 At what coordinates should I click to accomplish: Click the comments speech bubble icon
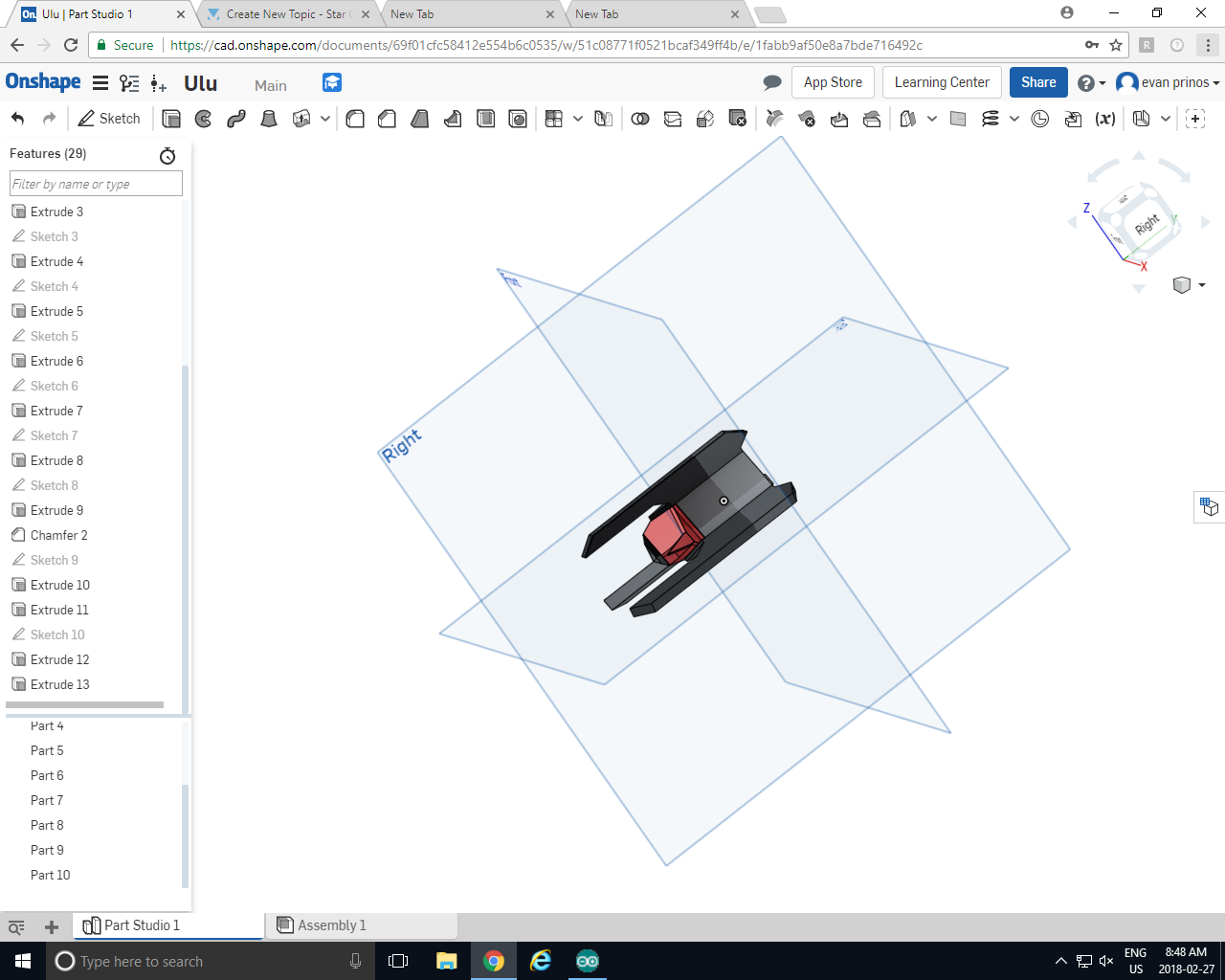tap(772, 82)
